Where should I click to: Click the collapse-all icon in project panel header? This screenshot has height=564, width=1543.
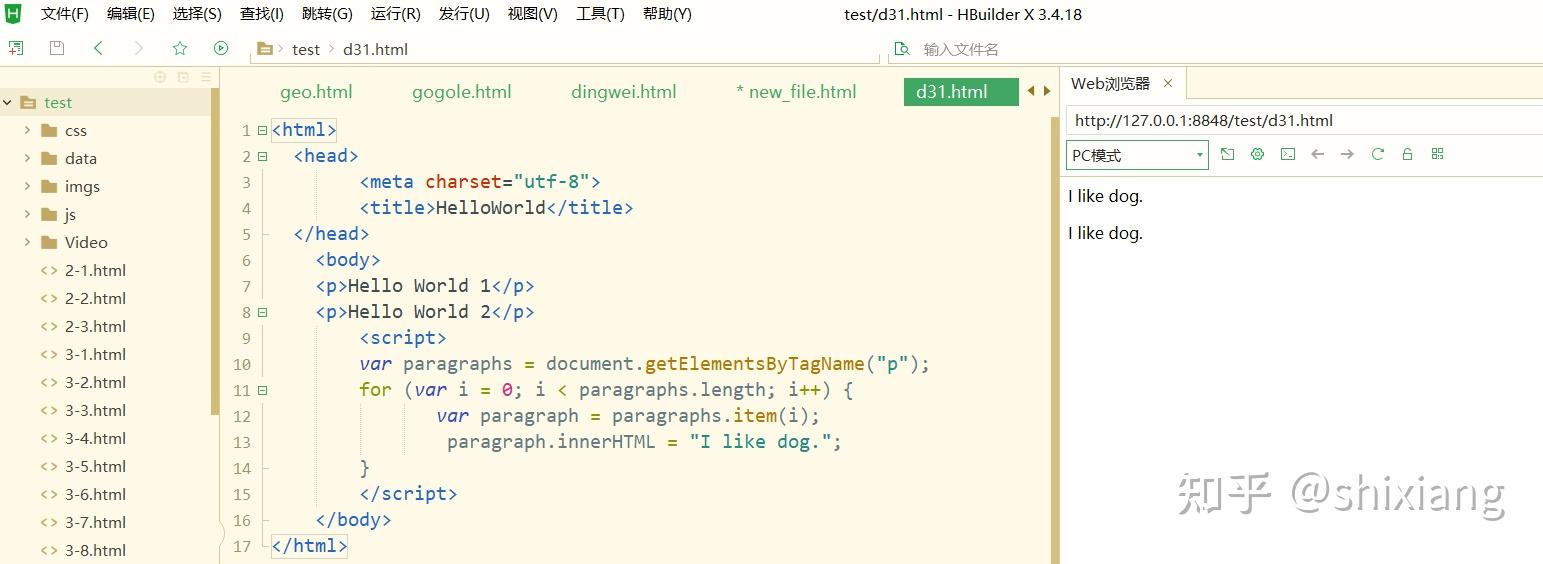pos(183,77)
